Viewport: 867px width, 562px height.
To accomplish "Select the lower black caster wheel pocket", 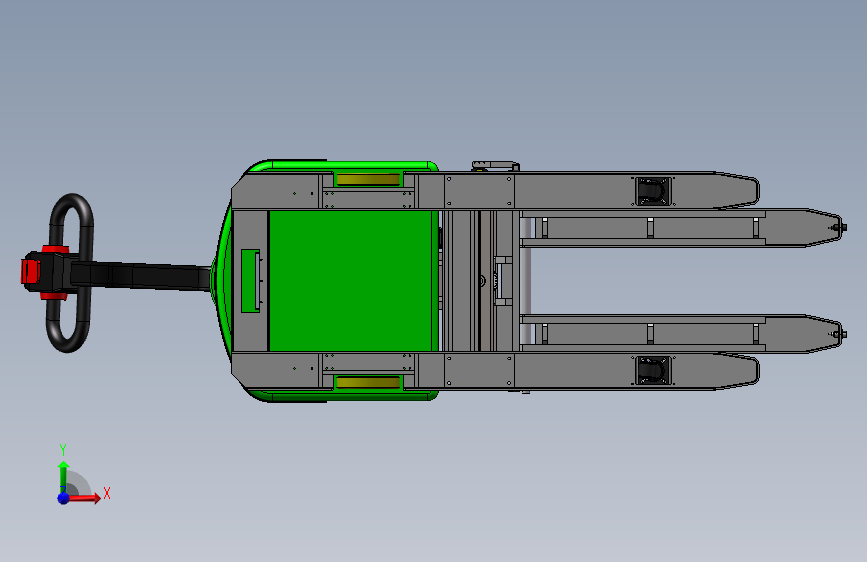I will pos(653,371).
